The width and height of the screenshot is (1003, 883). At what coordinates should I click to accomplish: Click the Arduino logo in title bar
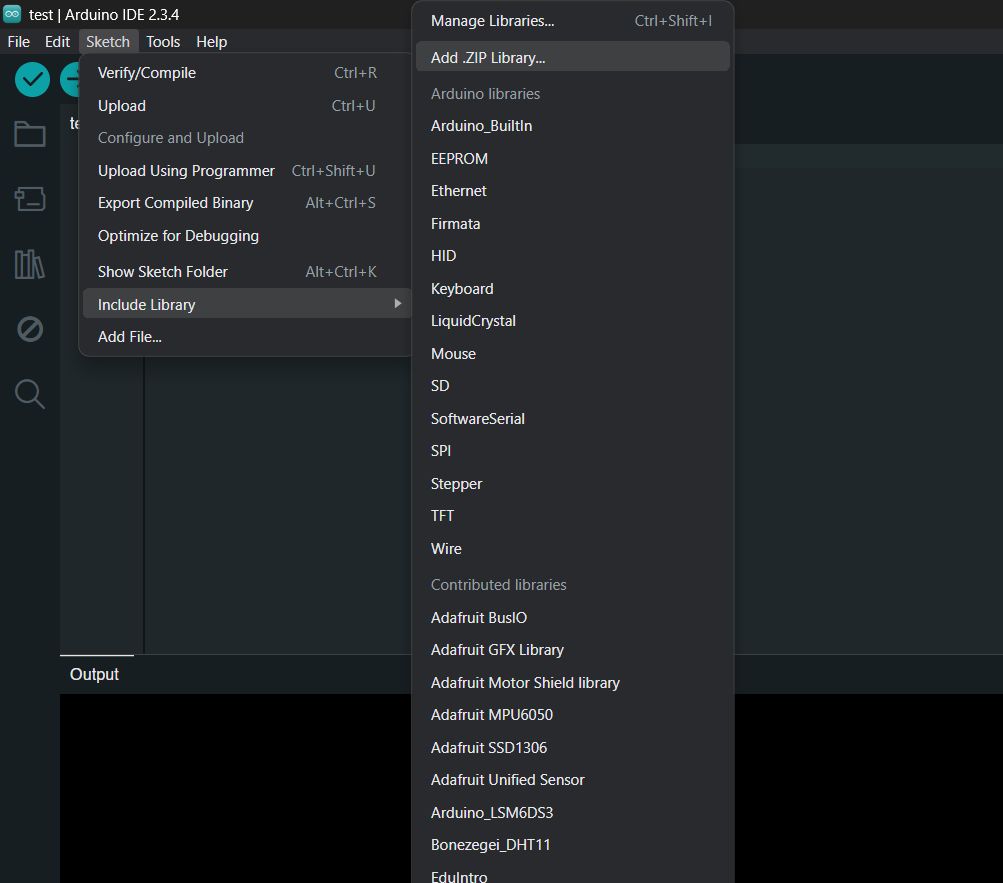click(12, 13)
